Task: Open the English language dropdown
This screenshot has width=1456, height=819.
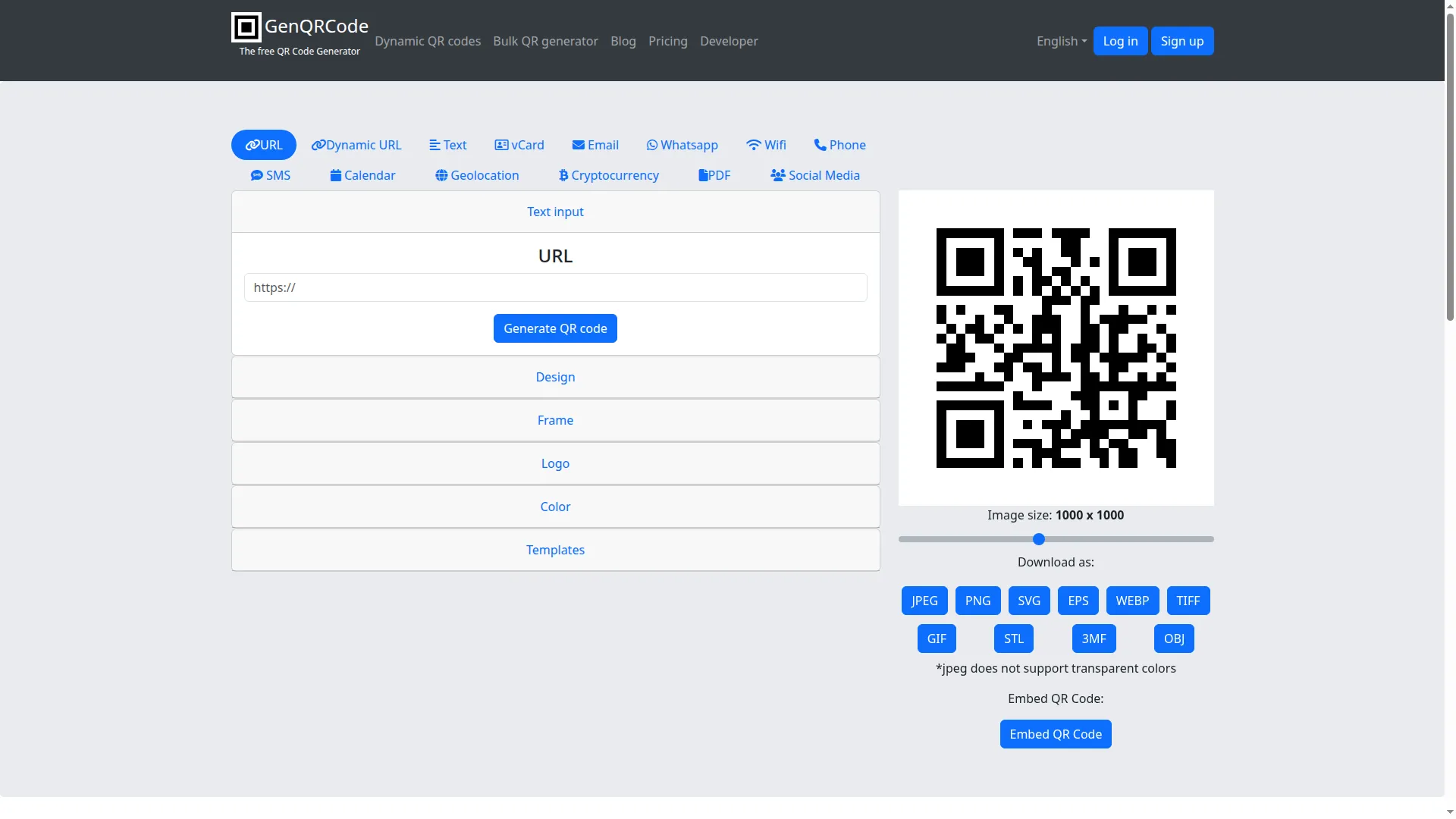Action: coord(1062,41)
